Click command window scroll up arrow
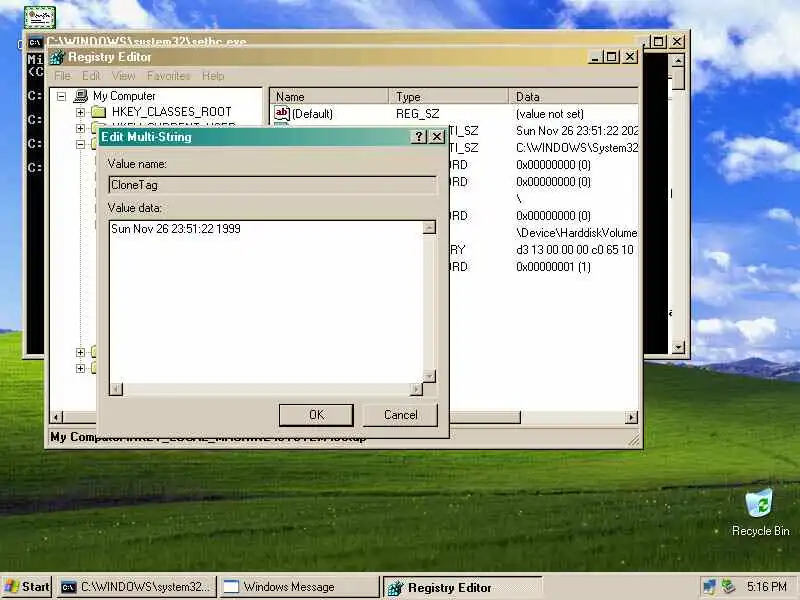800x600 pixels. click(678, 61)
